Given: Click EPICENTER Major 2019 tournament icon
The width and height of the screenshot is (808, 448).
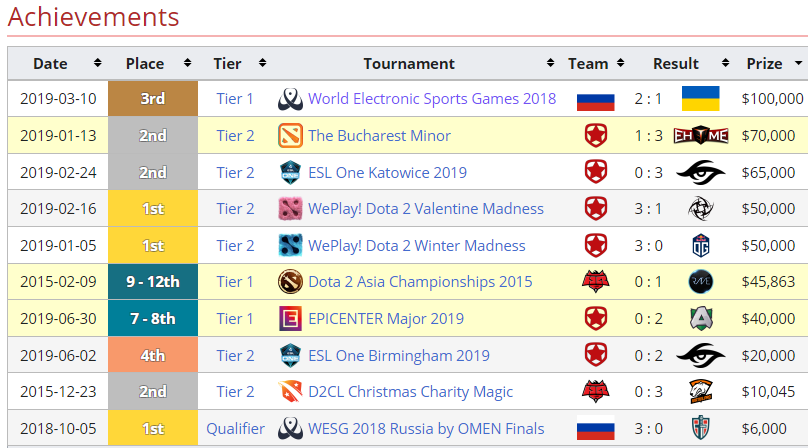Looking at the screenshot, I should coord(290,319).
